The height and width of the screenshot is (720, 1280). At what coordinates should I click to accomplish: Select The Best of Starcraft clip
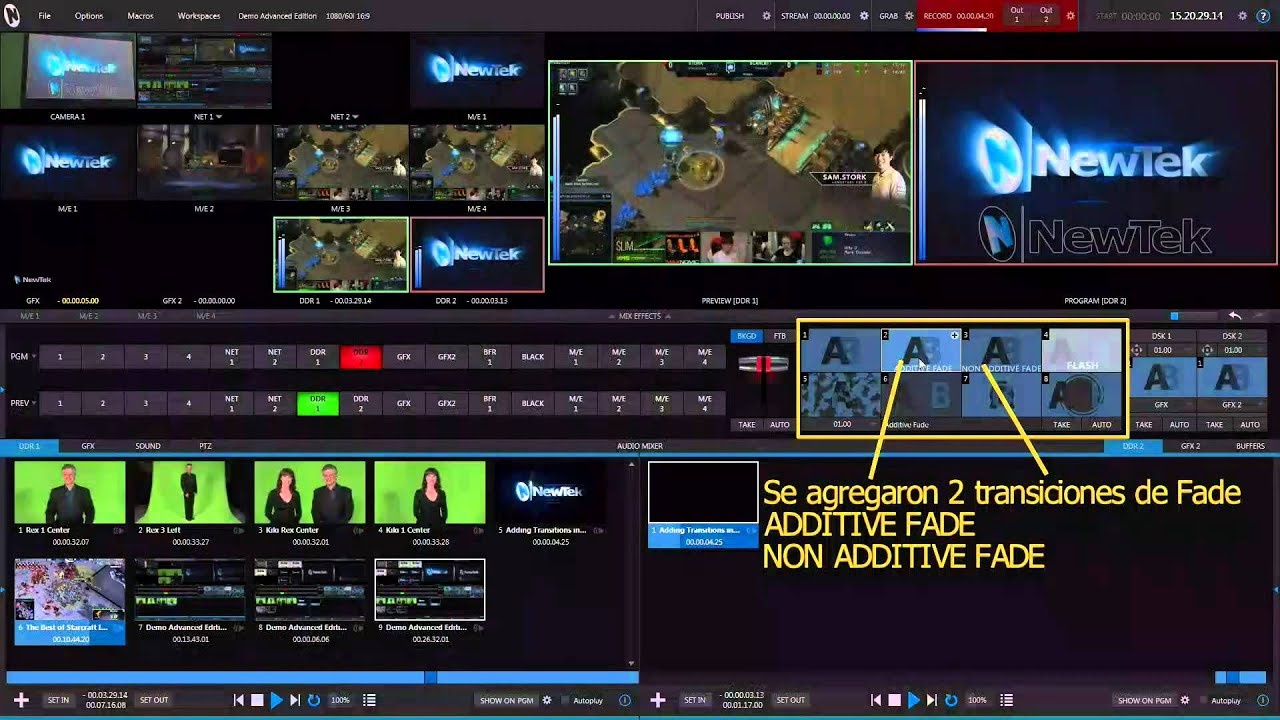pos(70,601)
